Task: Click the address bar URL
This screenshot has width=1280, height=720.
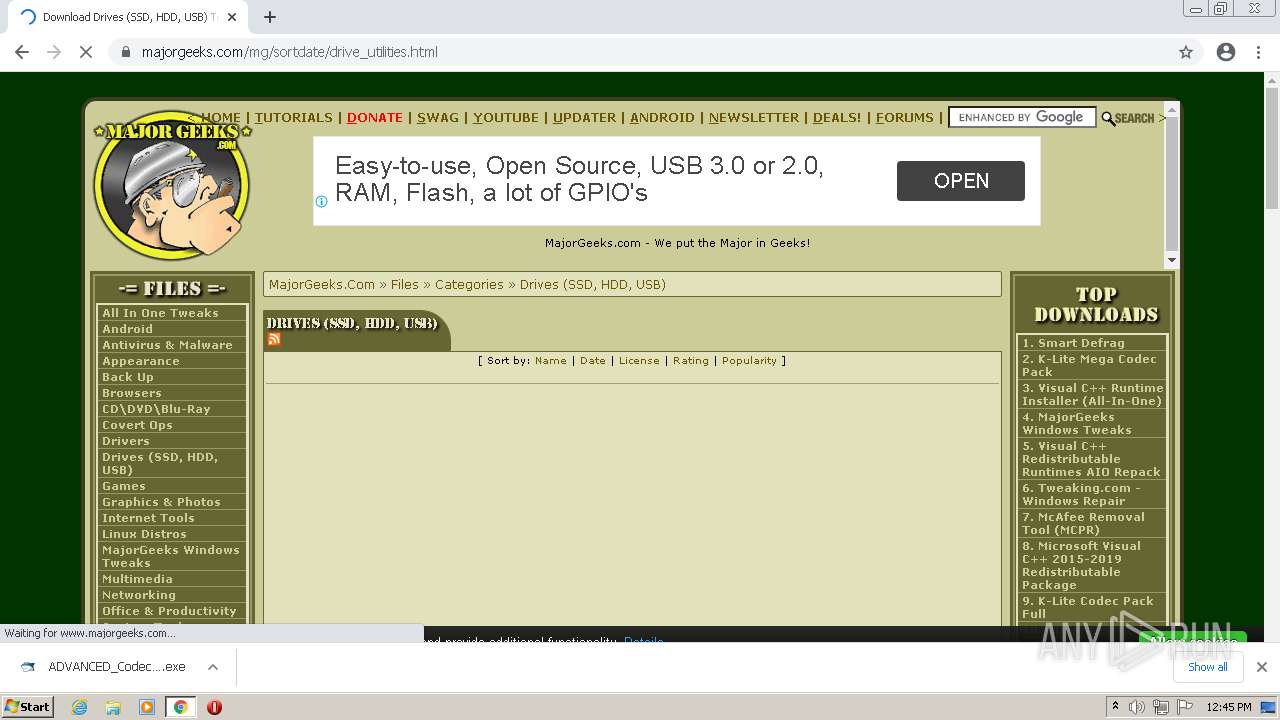Action: [290, 52]
